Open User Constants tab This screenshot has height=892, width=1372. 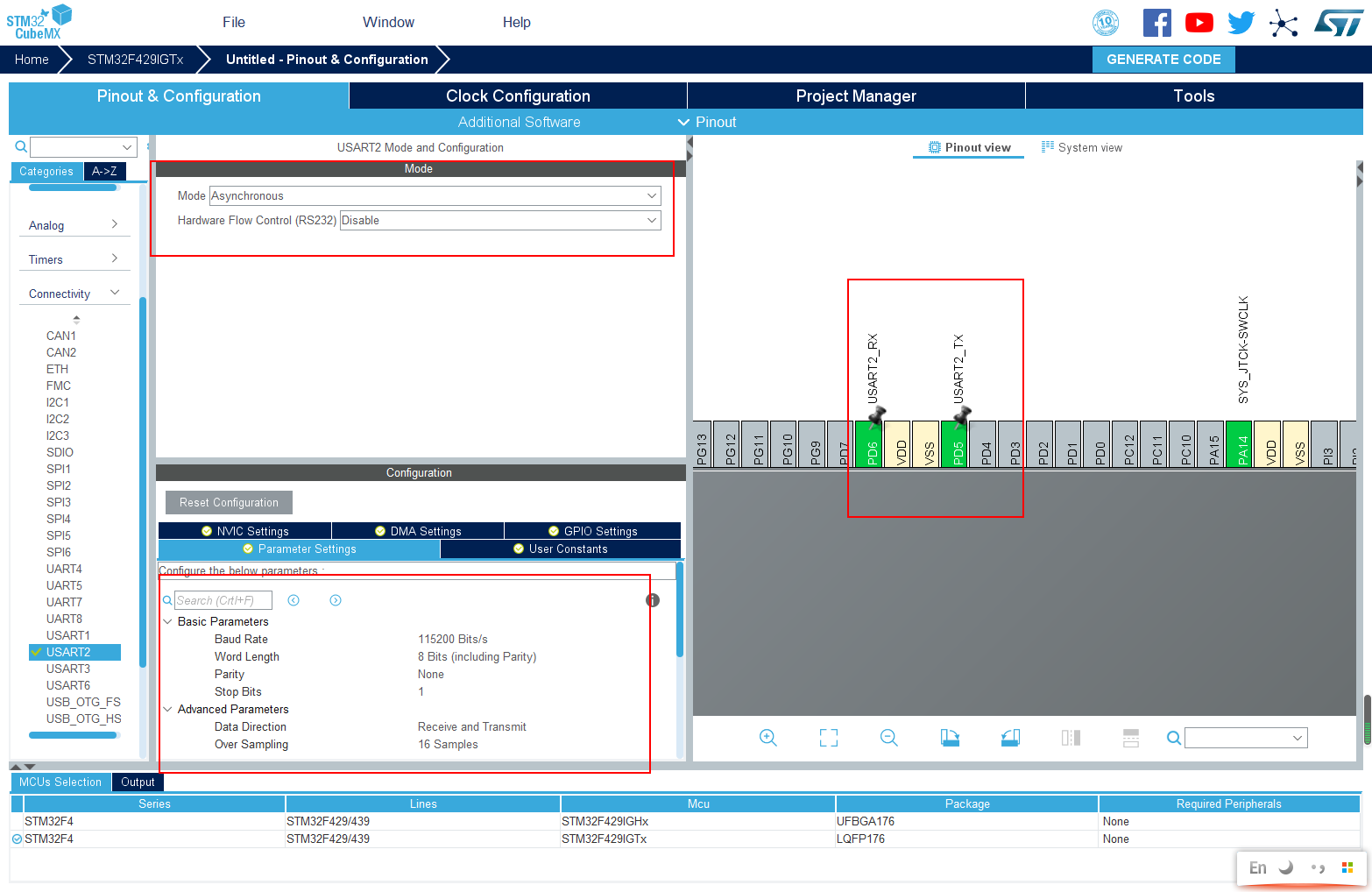pyautogui.click(x=561, y=549)
